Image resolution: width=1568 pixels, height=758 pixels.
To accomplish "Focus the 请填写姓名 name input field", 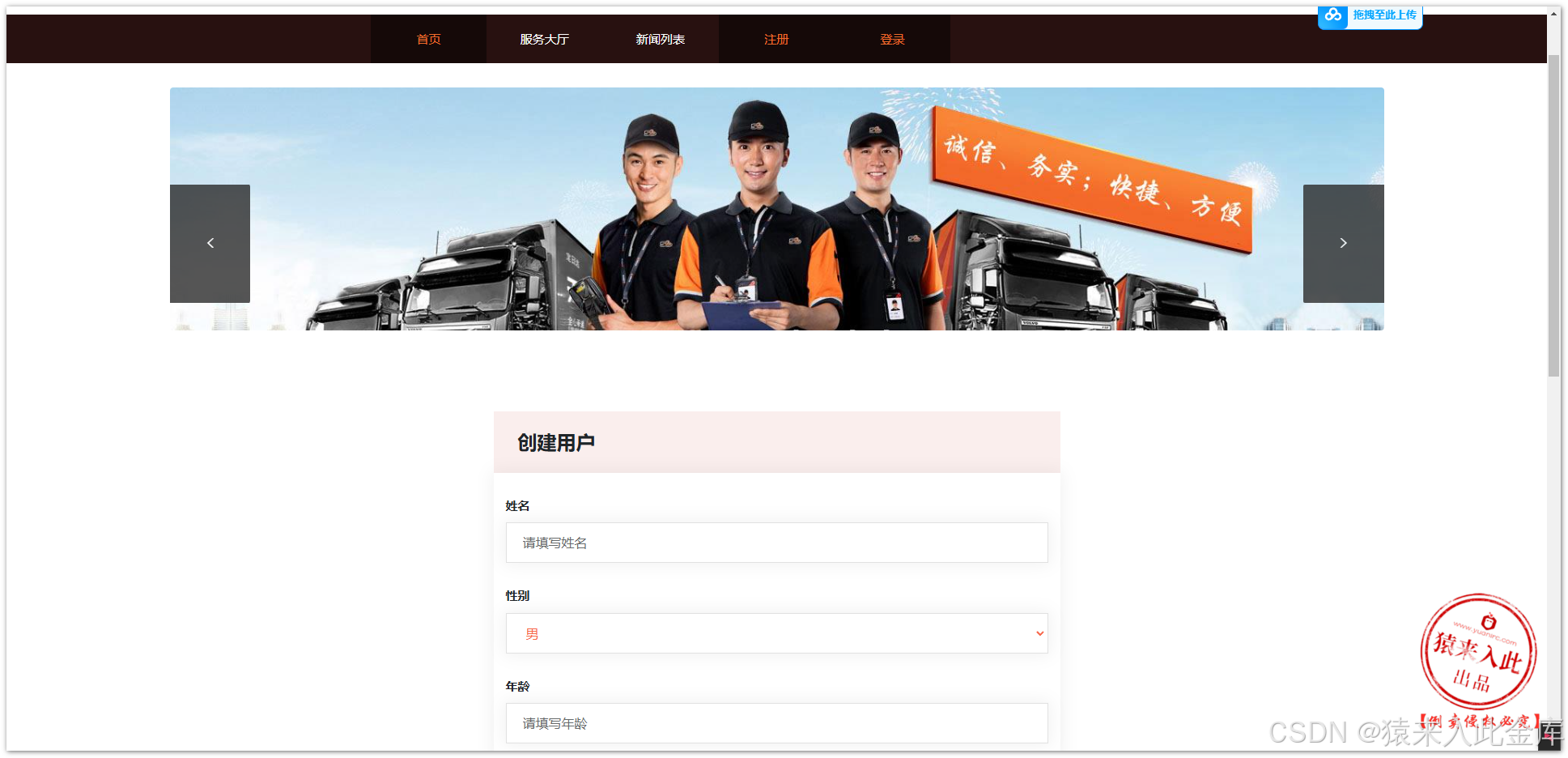I will (x=776, y=543).
